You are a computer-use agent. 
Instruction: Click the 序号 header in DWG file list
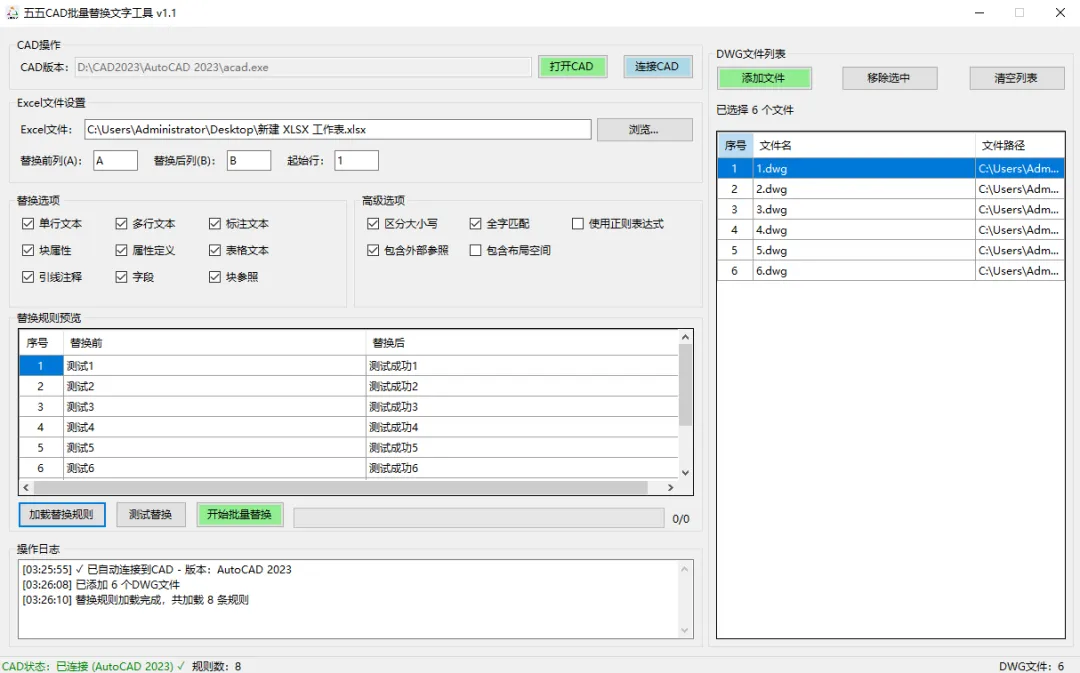click(735, 145)
